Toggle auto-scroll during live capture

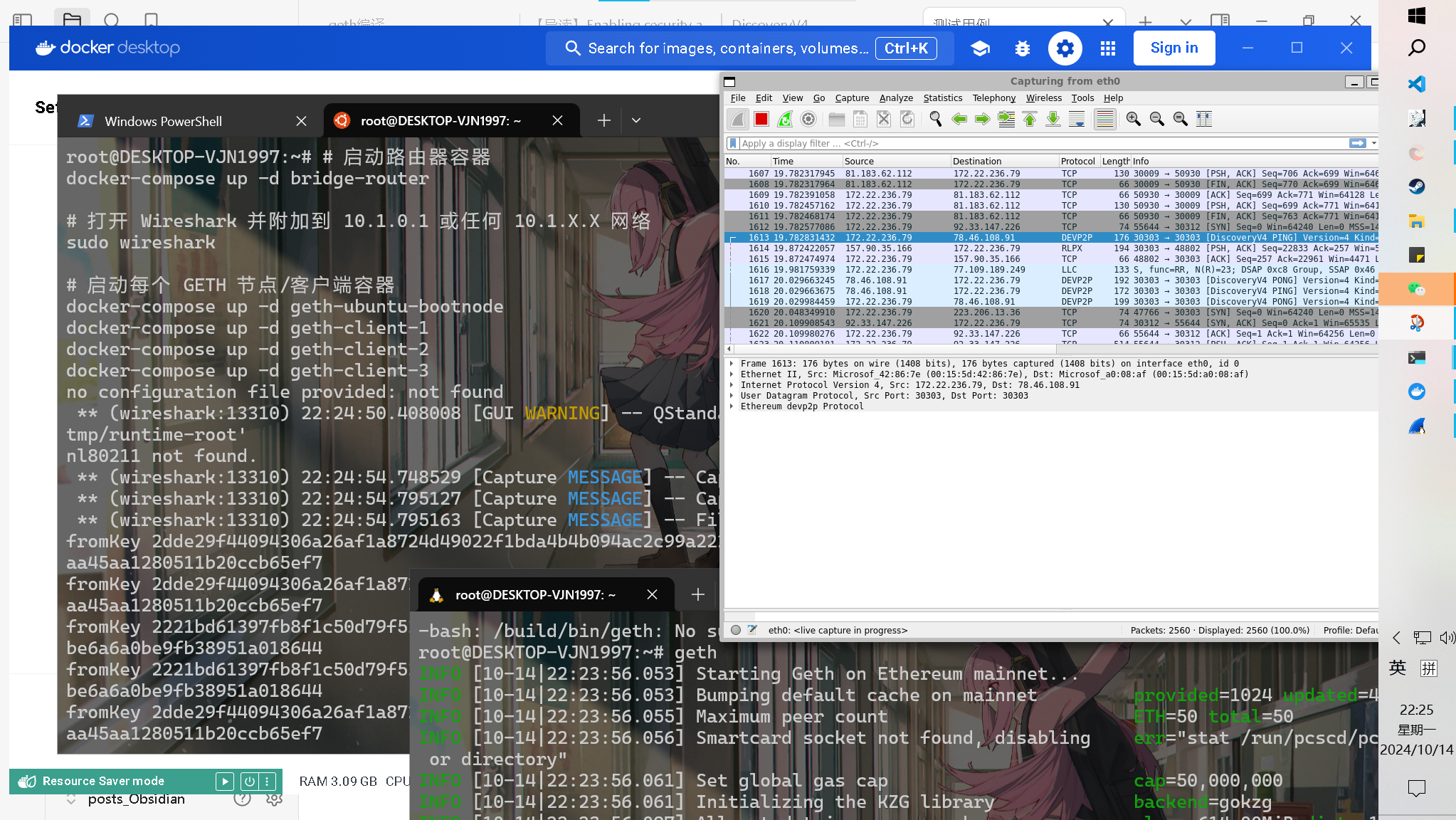[x=1077, y=119]
